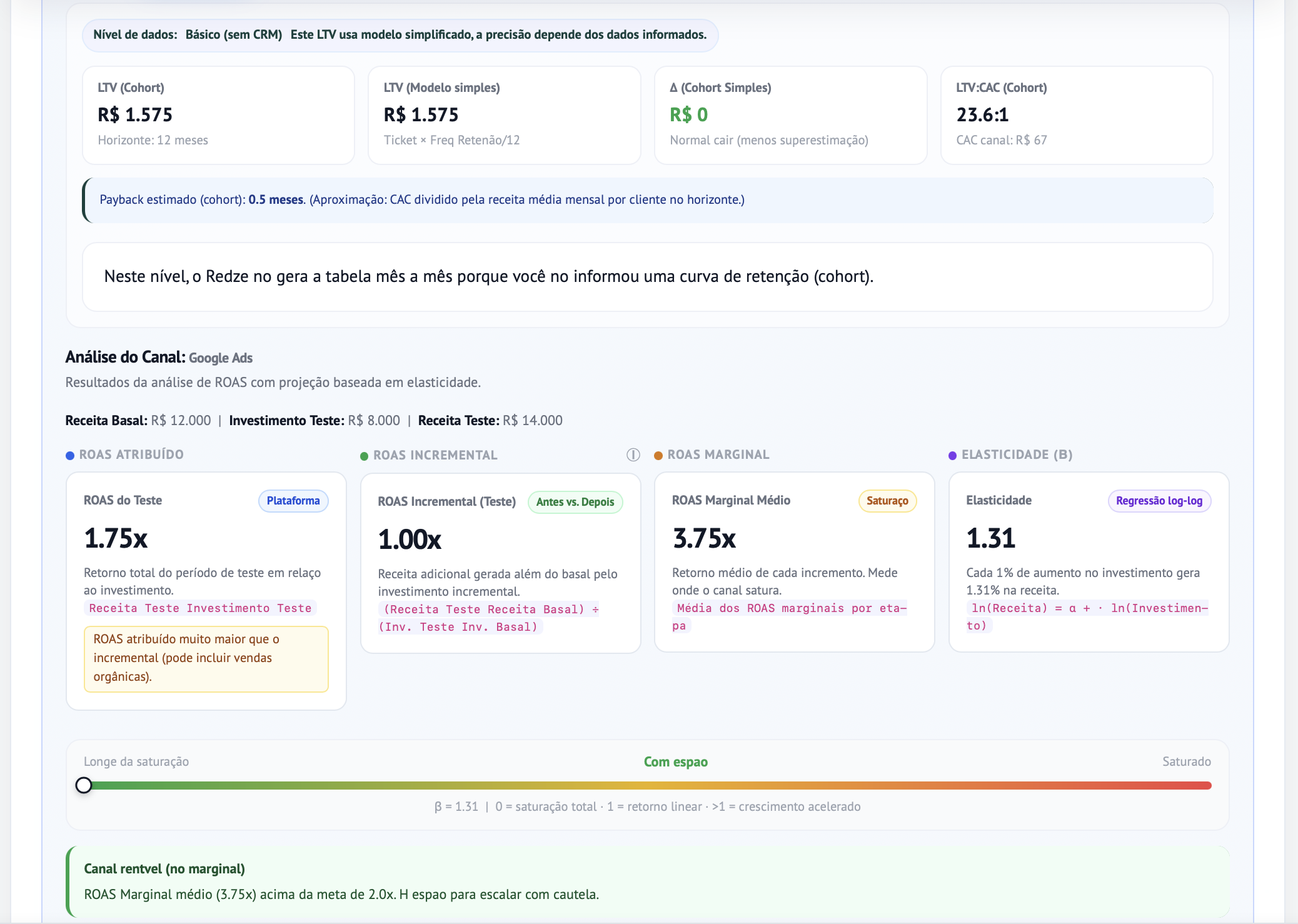Click the green Canal rentável recommendation banner
This screenshot has height=924, width=1298.
pos(648,881)
